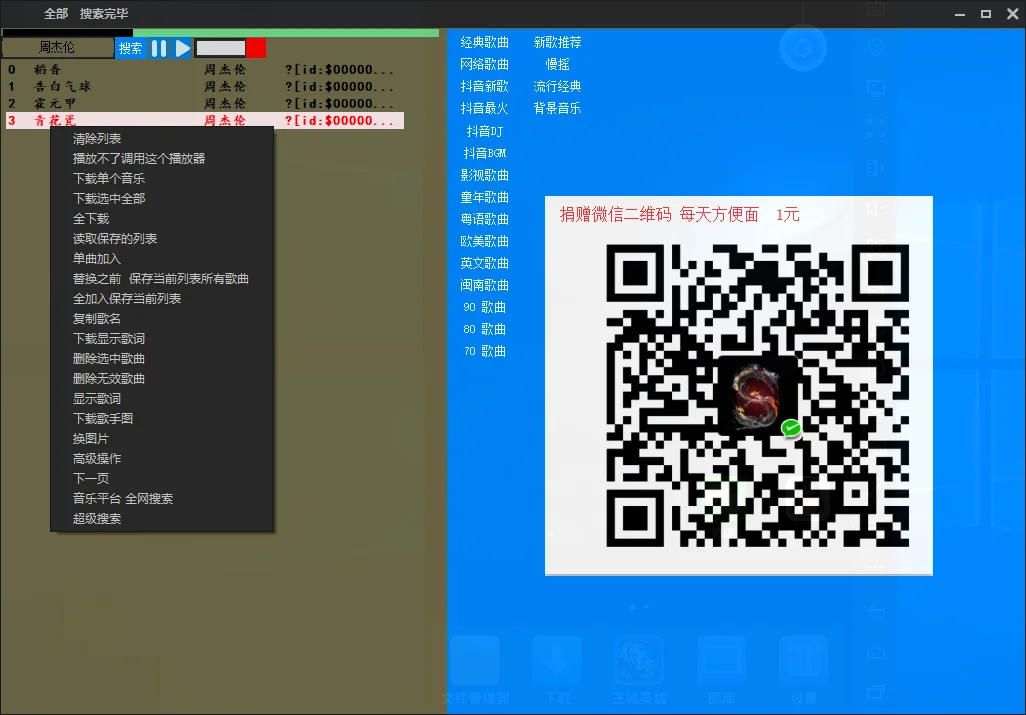Open the 粤语歌曲 category

pyautogui.click(x=484, y=219)
